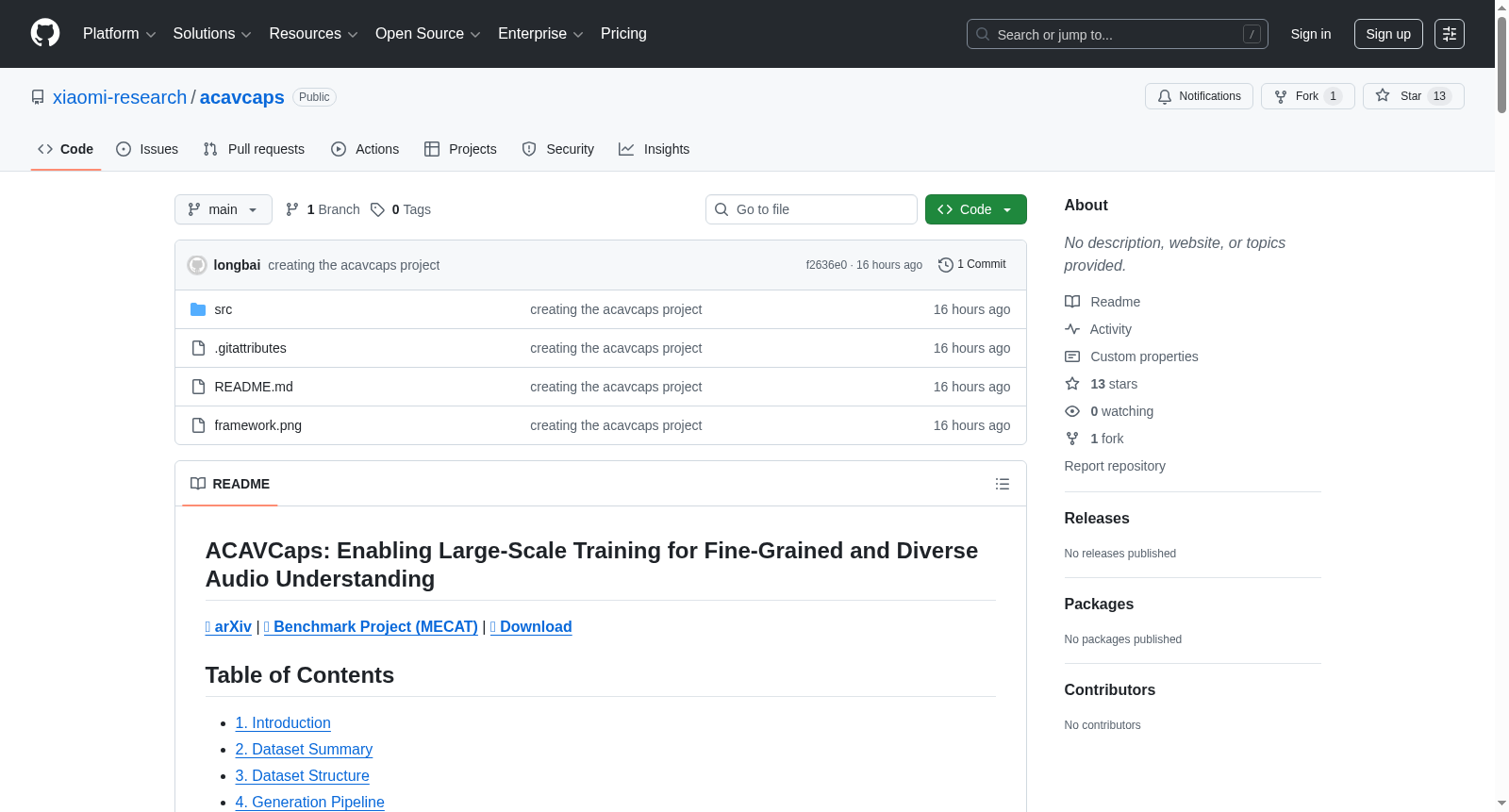The height and width of the screenshot is (812, 1509).
Task: Open the acavcaps repository name link
Action: (x=242, y=97)
